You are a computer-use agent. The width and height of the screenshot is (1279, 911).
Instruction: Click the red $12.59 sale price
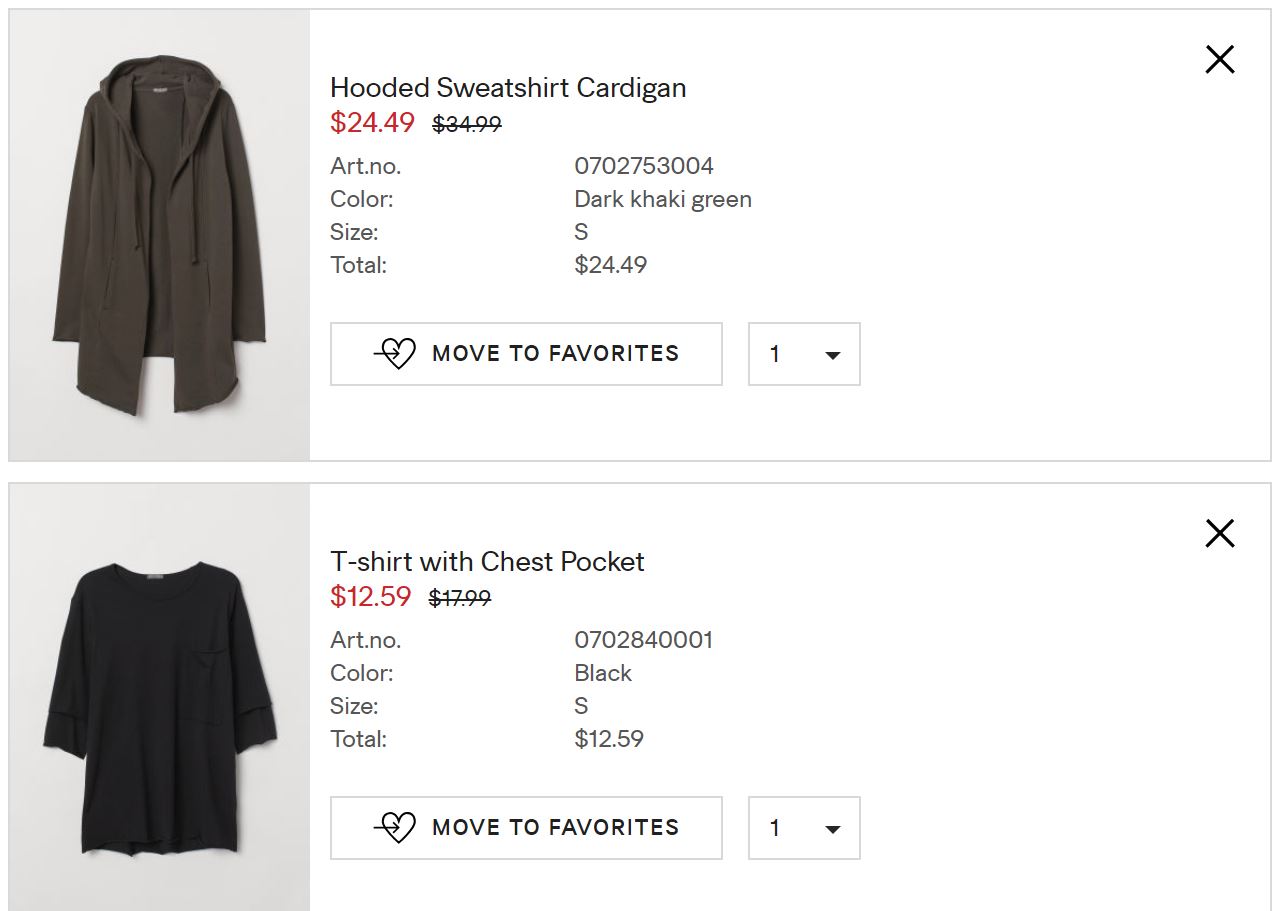[x=371, y=597]
